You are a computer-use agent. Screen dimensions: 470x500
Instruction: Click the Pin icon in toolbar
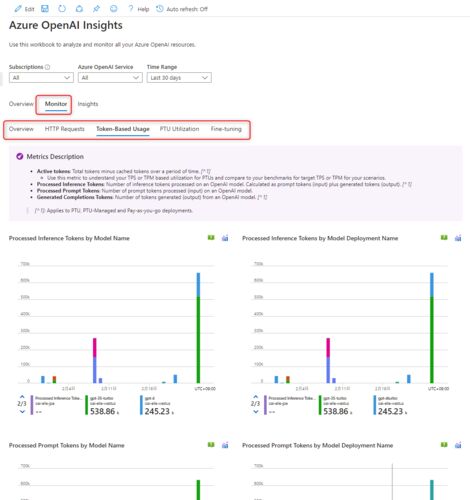click(x=96, y=9)
